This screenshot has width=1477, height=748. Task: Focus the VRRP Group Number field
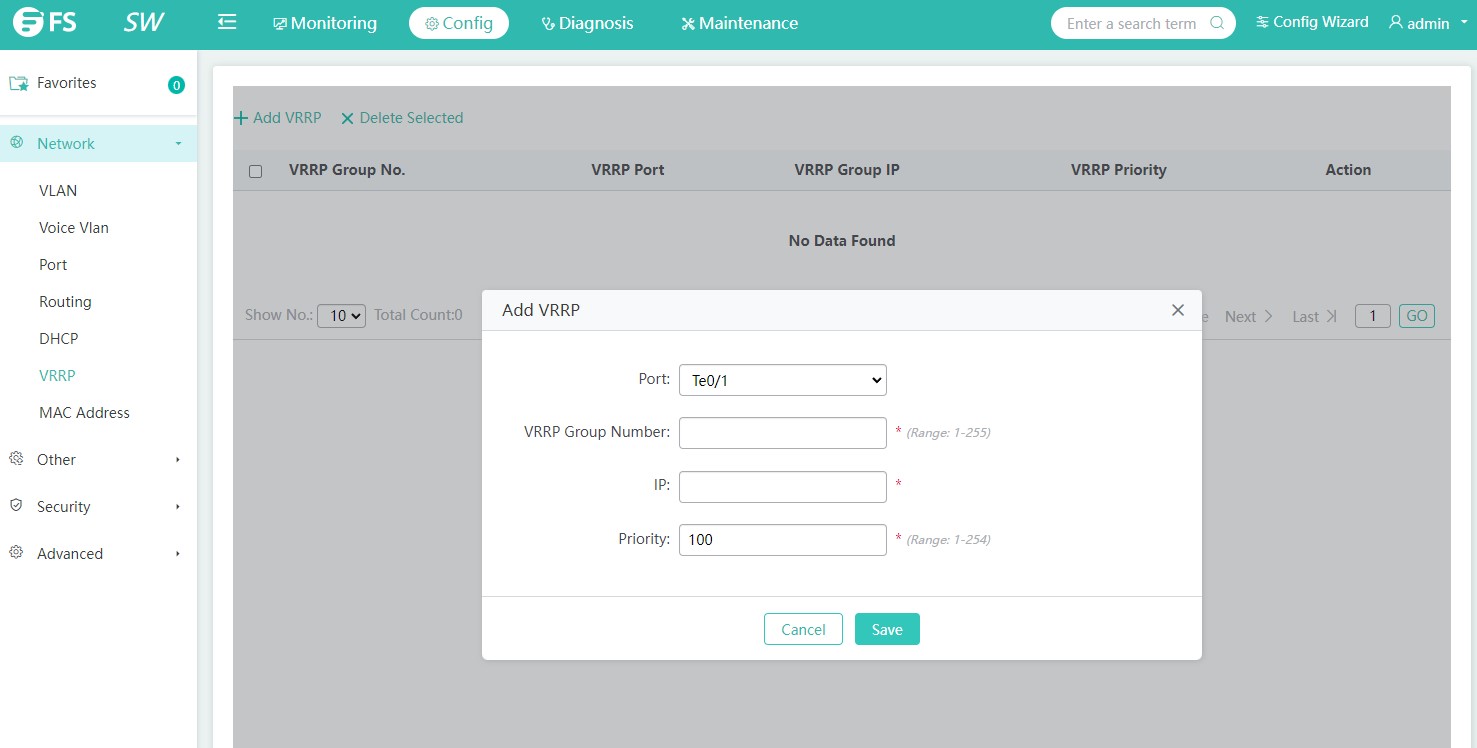783,433
